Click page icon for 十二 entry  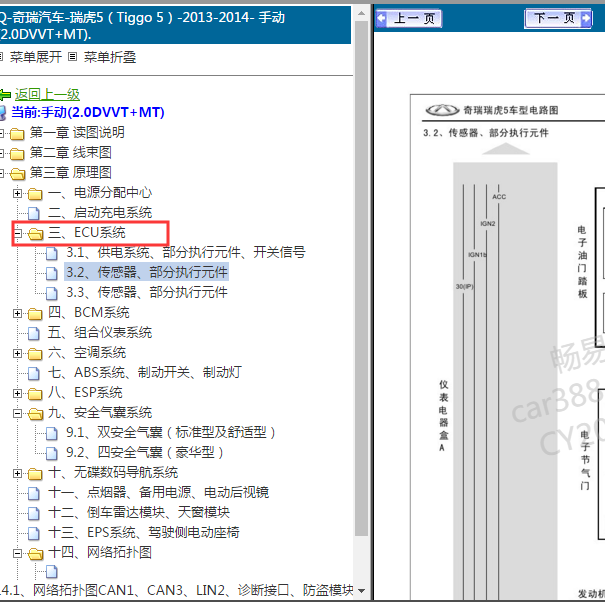[34, 514]
